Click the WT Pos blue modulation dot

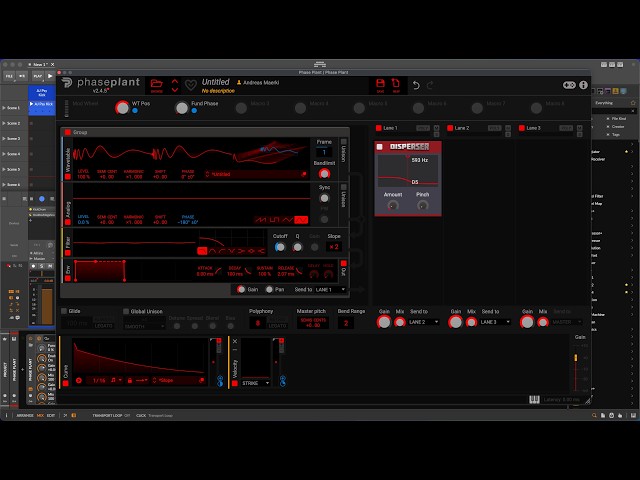(135, 111)
